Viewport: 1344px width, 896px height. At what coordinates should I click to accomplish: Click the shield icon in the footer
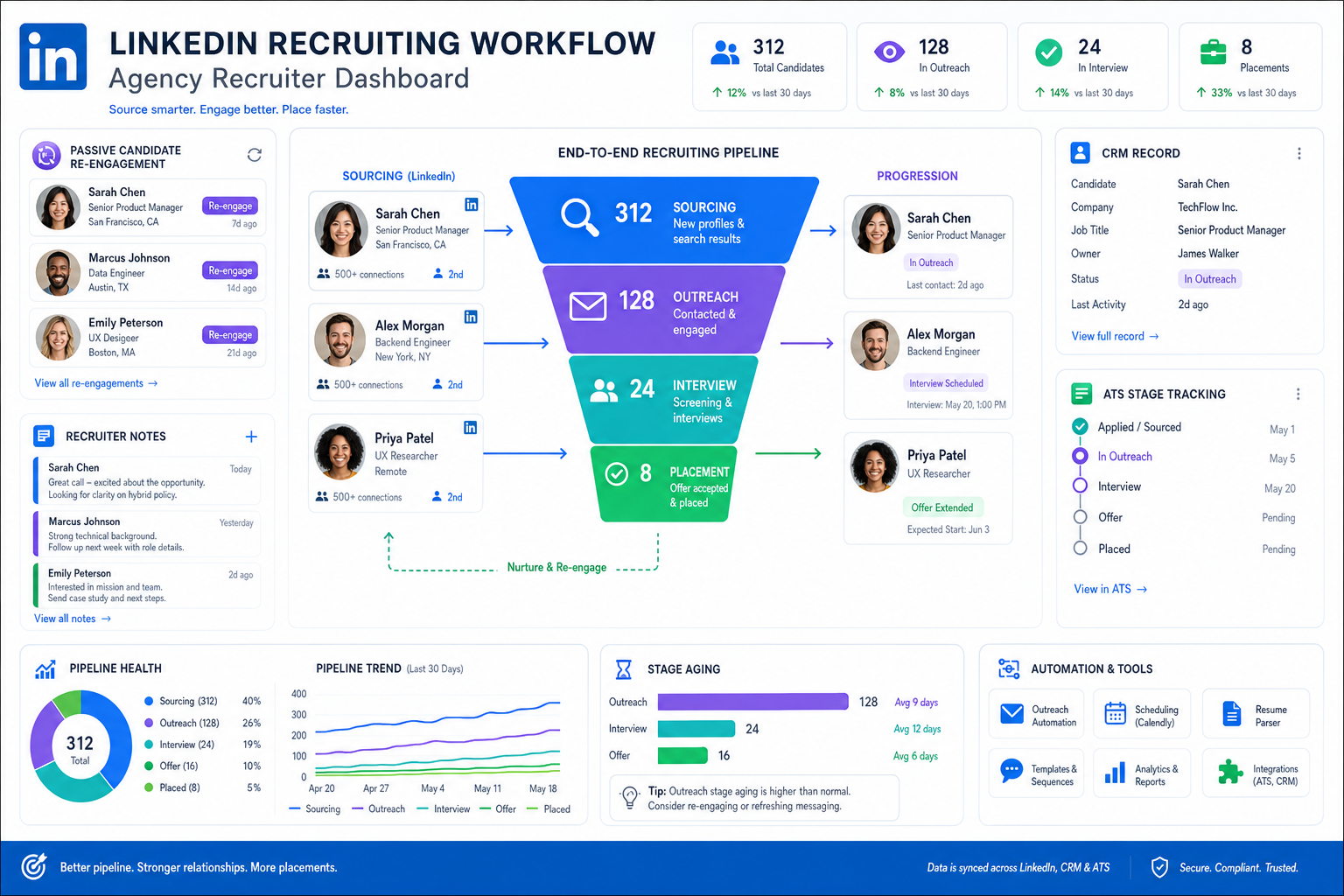1159,867
